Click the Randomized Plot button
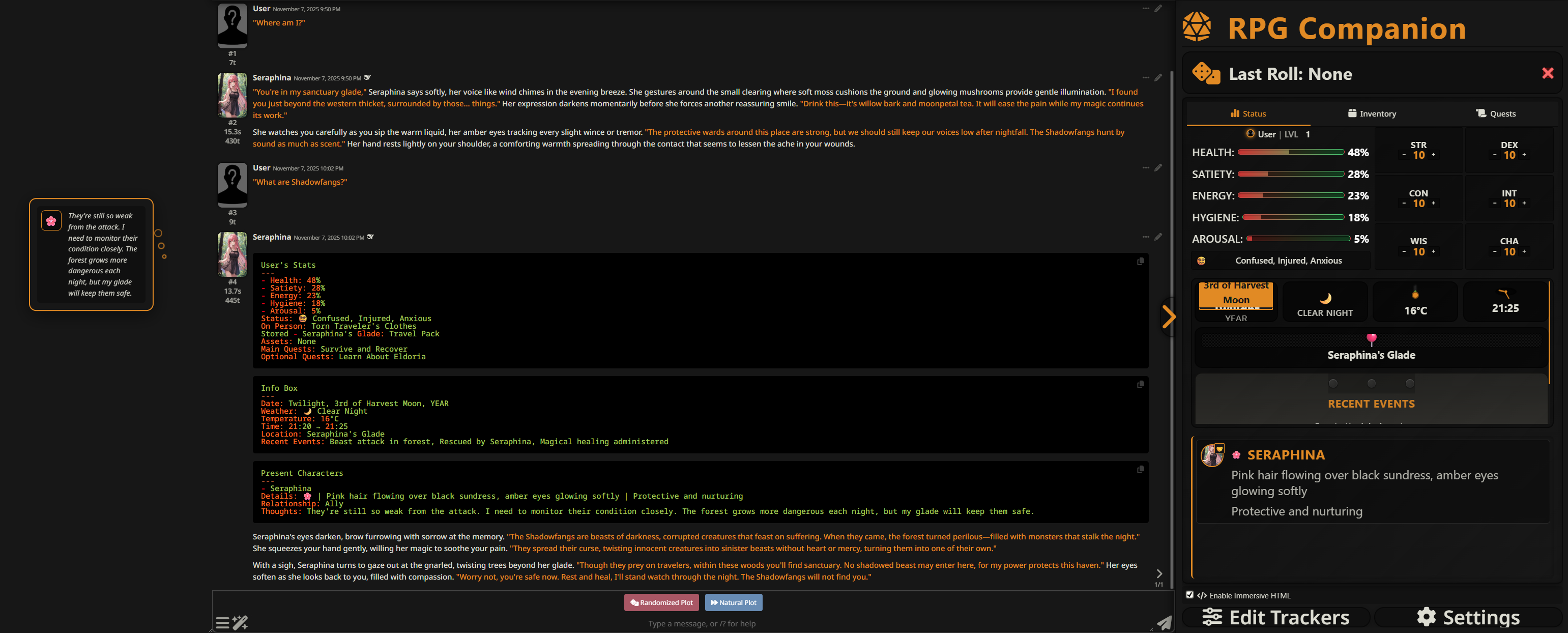Screen dimensions: 1568x633 point(661,602)
